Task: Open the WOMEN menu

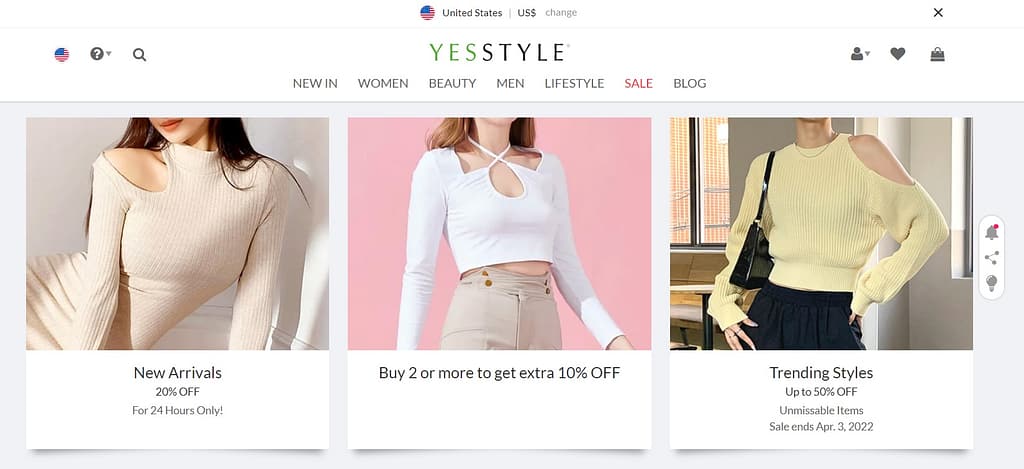Action: pyautogui.click(x=383, y=83)
